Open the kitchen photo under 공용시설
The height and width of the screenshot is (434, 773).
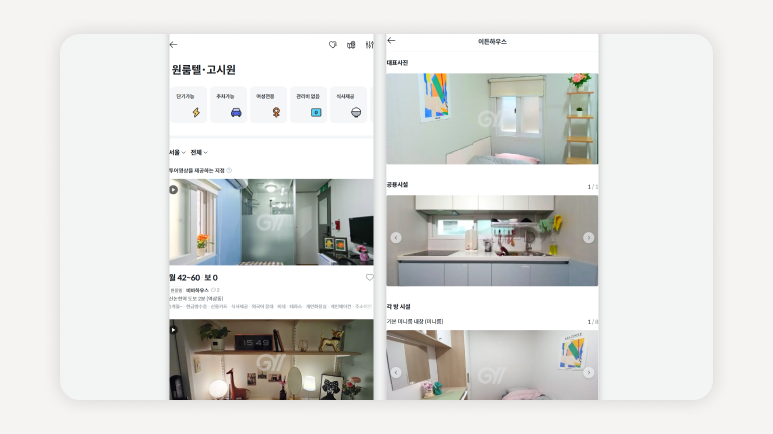492,241
